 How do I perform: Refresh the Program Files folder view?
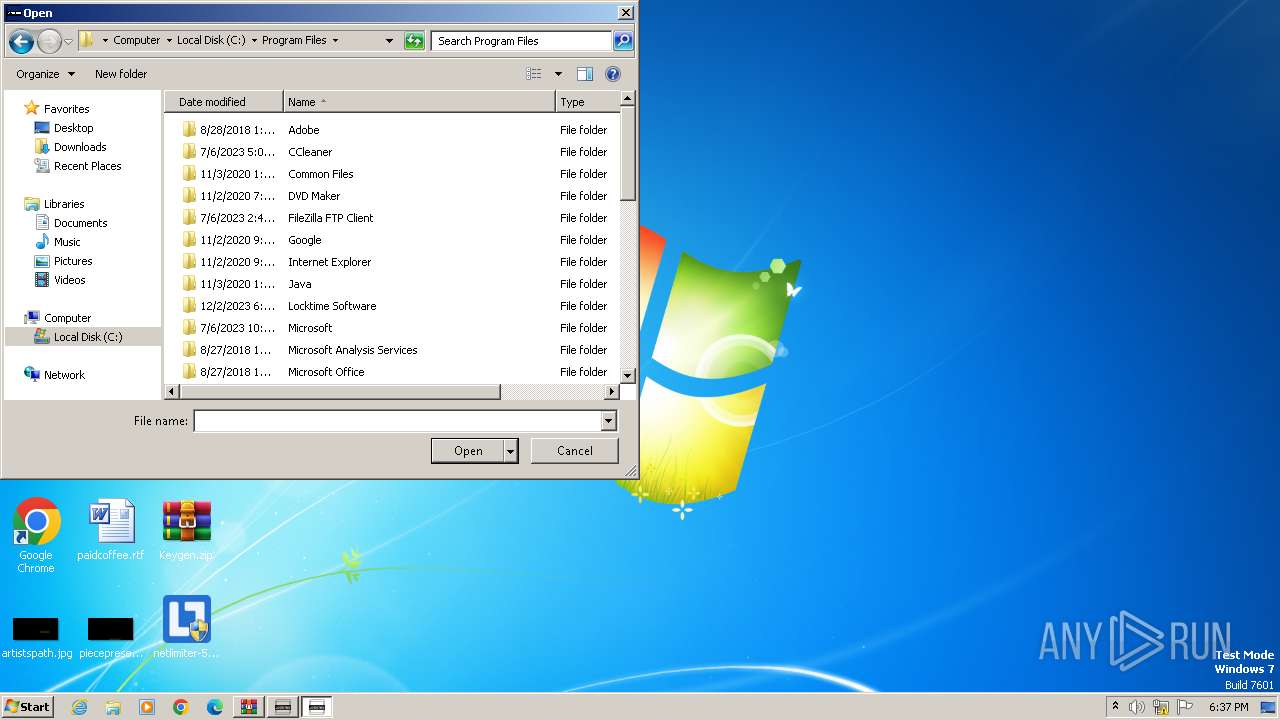pos(414,41)
